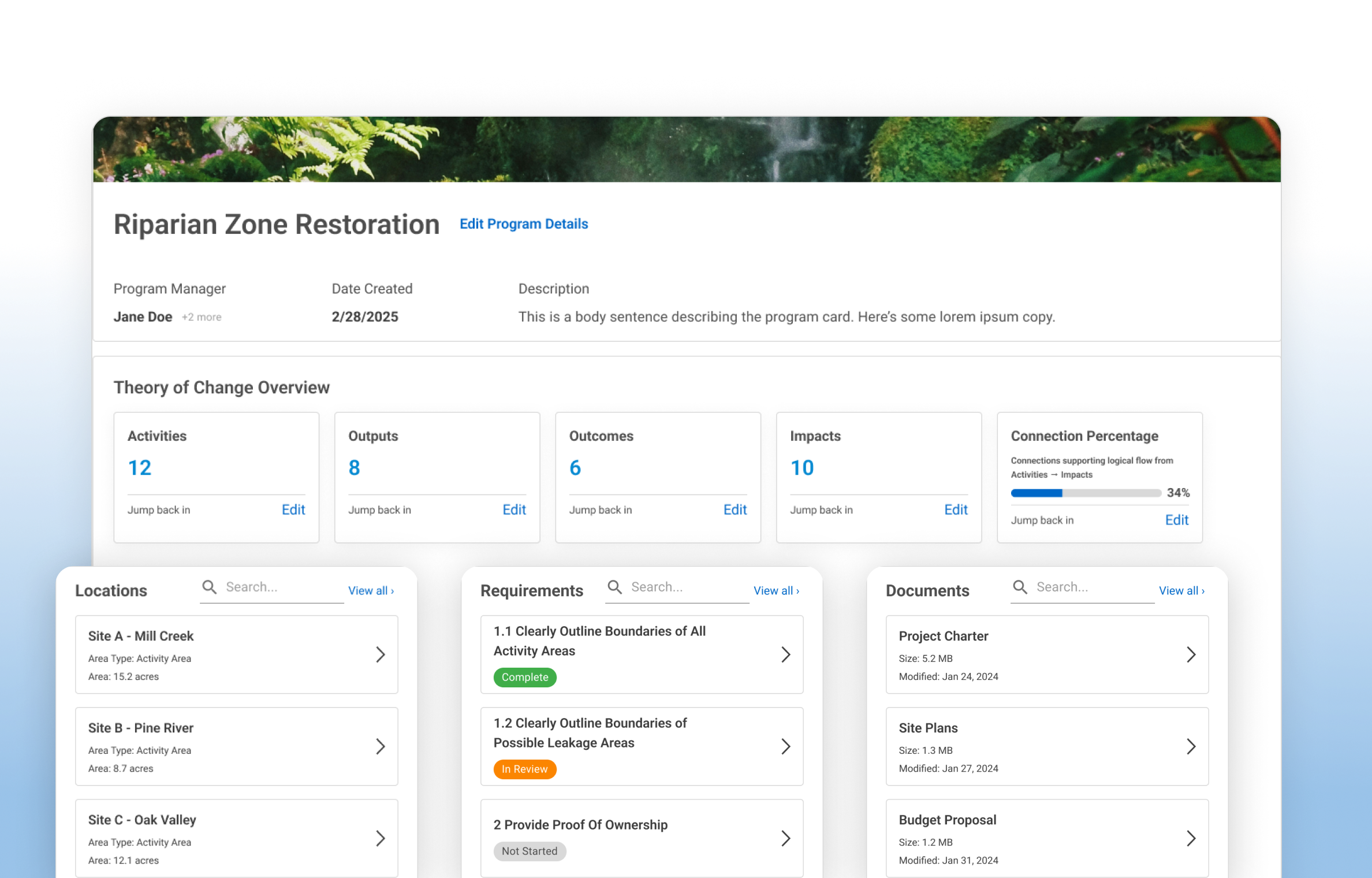Click chevron for 2 Provide Proof Of Ownership
1372x878 pixels.
(x=785, y=838)
